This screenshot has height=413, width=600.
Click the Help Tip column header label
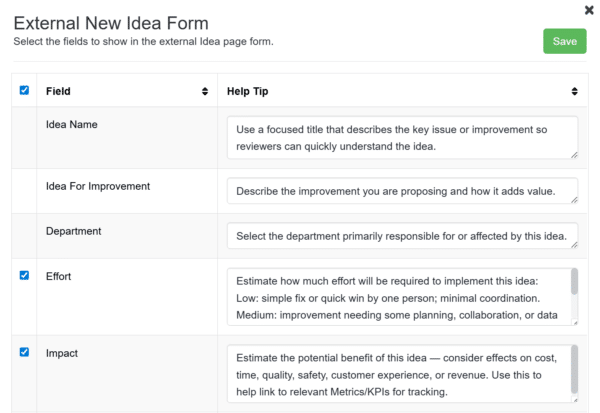[247, 91]
